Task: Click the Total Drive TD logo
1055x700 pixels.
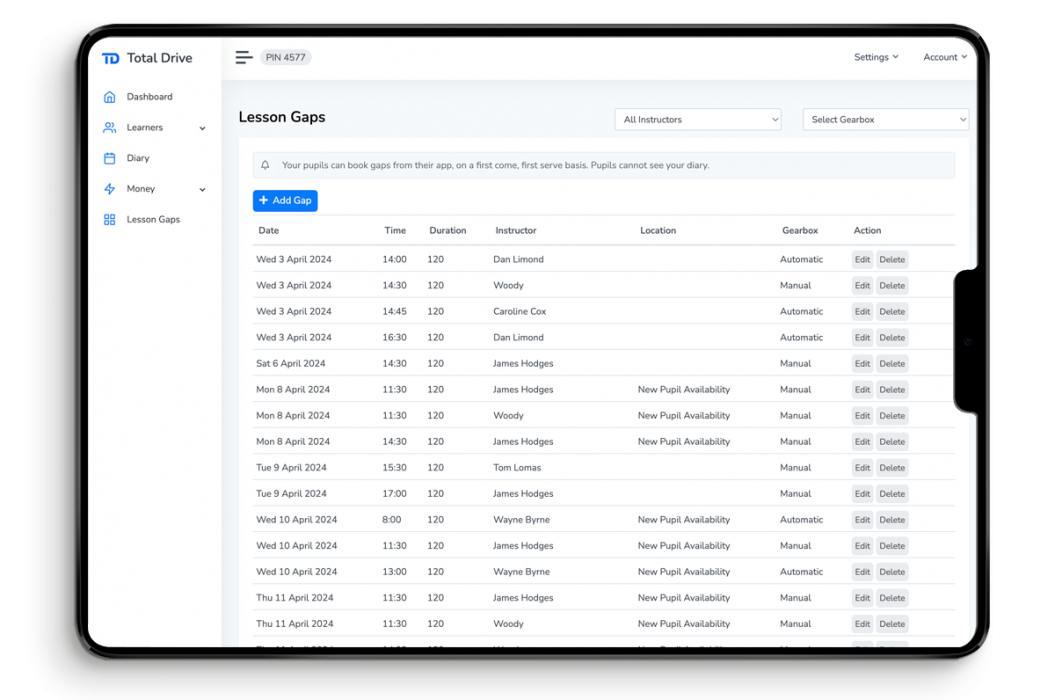Action: point(111,57)
